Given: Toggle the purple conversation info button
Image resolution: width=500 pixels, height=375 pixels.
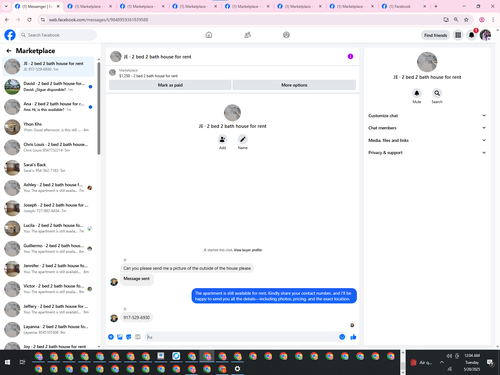Looking at the screenshot, I should click(350, 56).
